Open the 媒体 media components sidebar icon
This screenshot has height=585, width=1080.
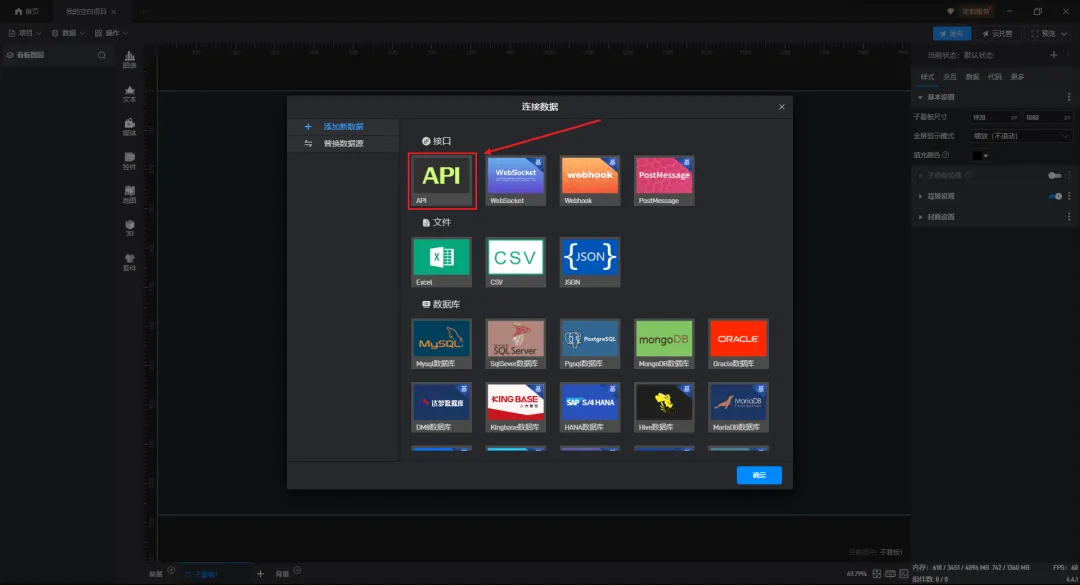click(x=129, y=127)
